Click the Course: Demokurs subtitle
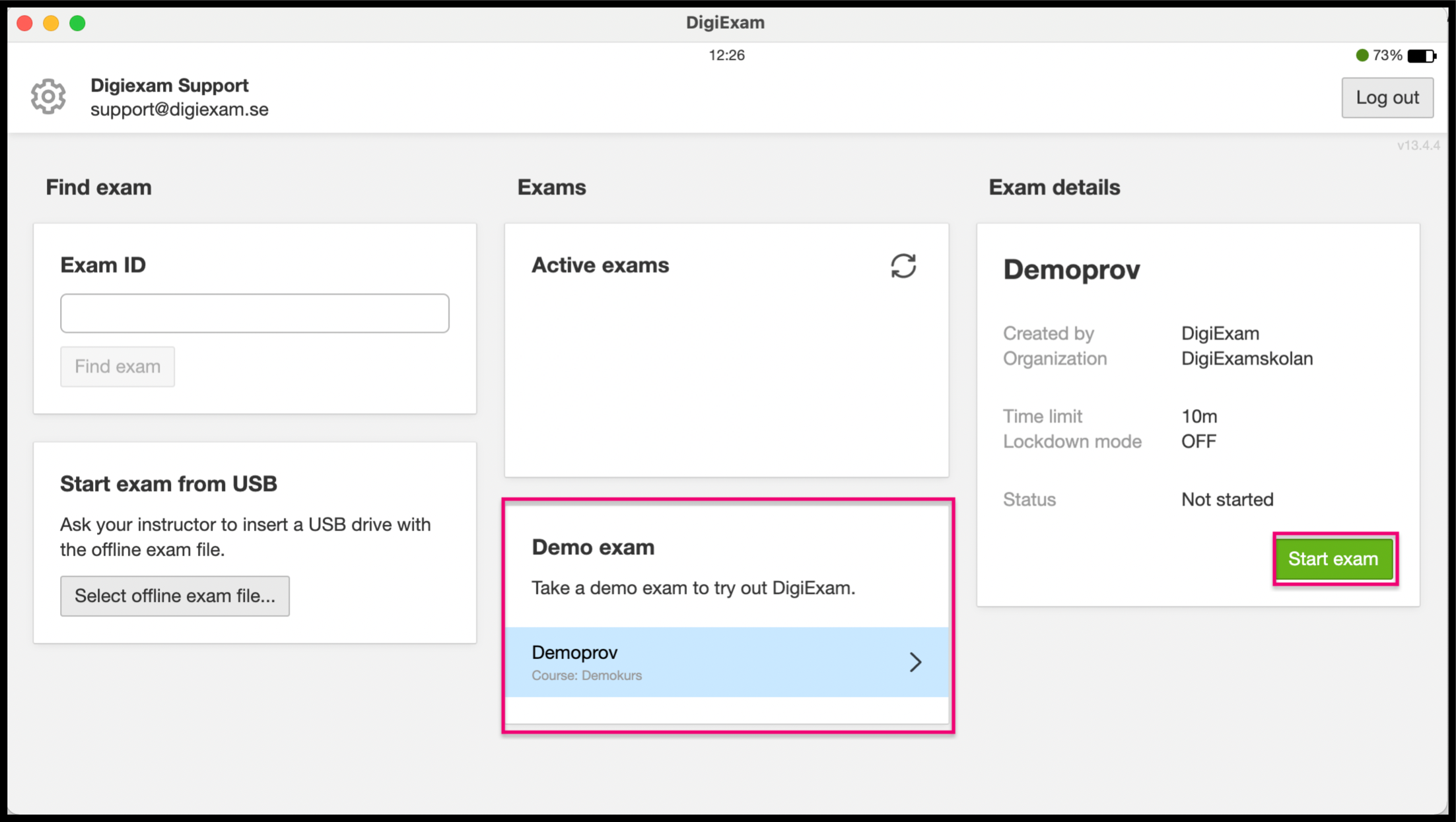The width and height of the screenshot is (1456, 822). (586, 675)
